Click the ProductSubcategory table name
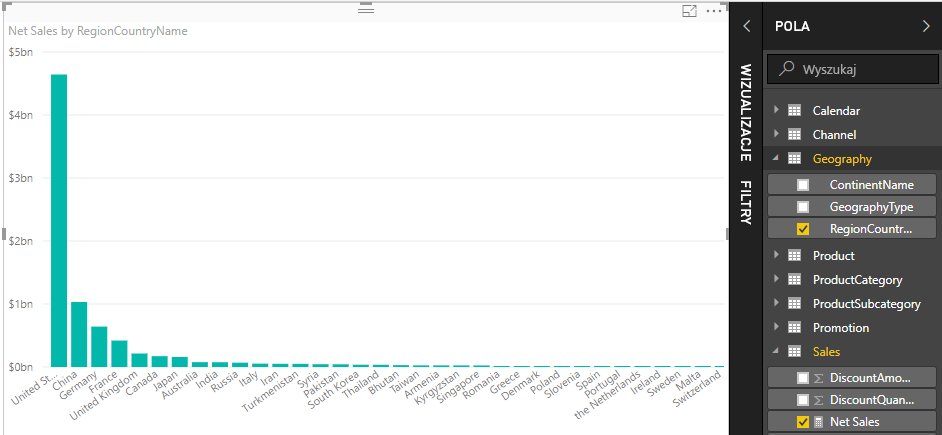Viewport: 942px width, 435px height. (x=867, y=303)
